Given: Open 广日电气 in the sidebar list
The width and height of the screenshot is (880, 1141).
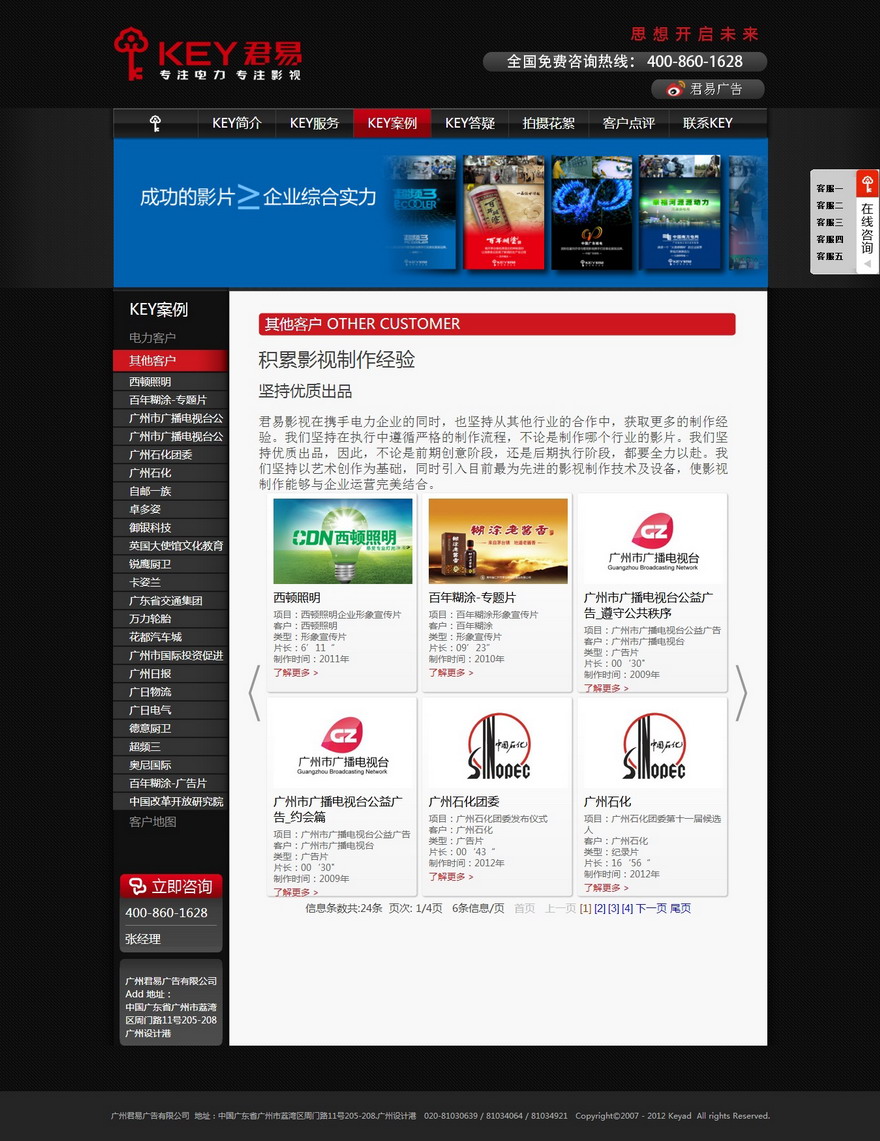Looking at the screenshot, I should tap(170, 710).
